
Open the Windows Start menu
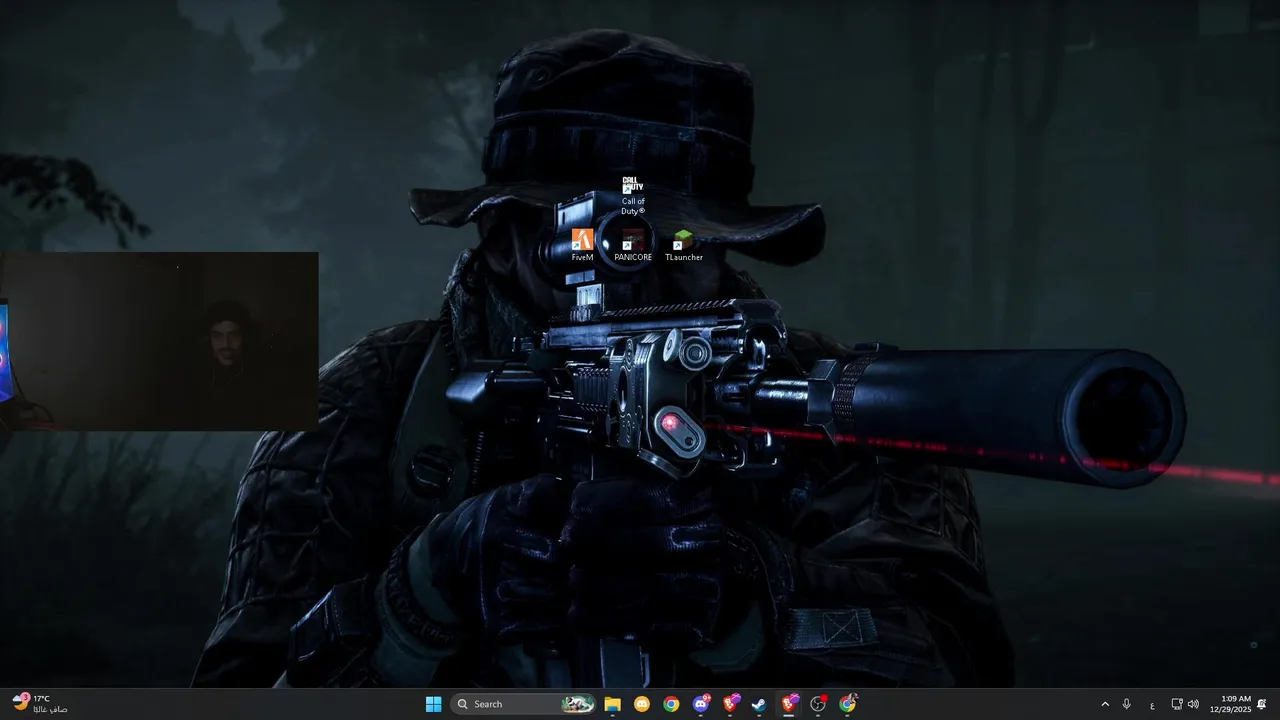[433, 704]
